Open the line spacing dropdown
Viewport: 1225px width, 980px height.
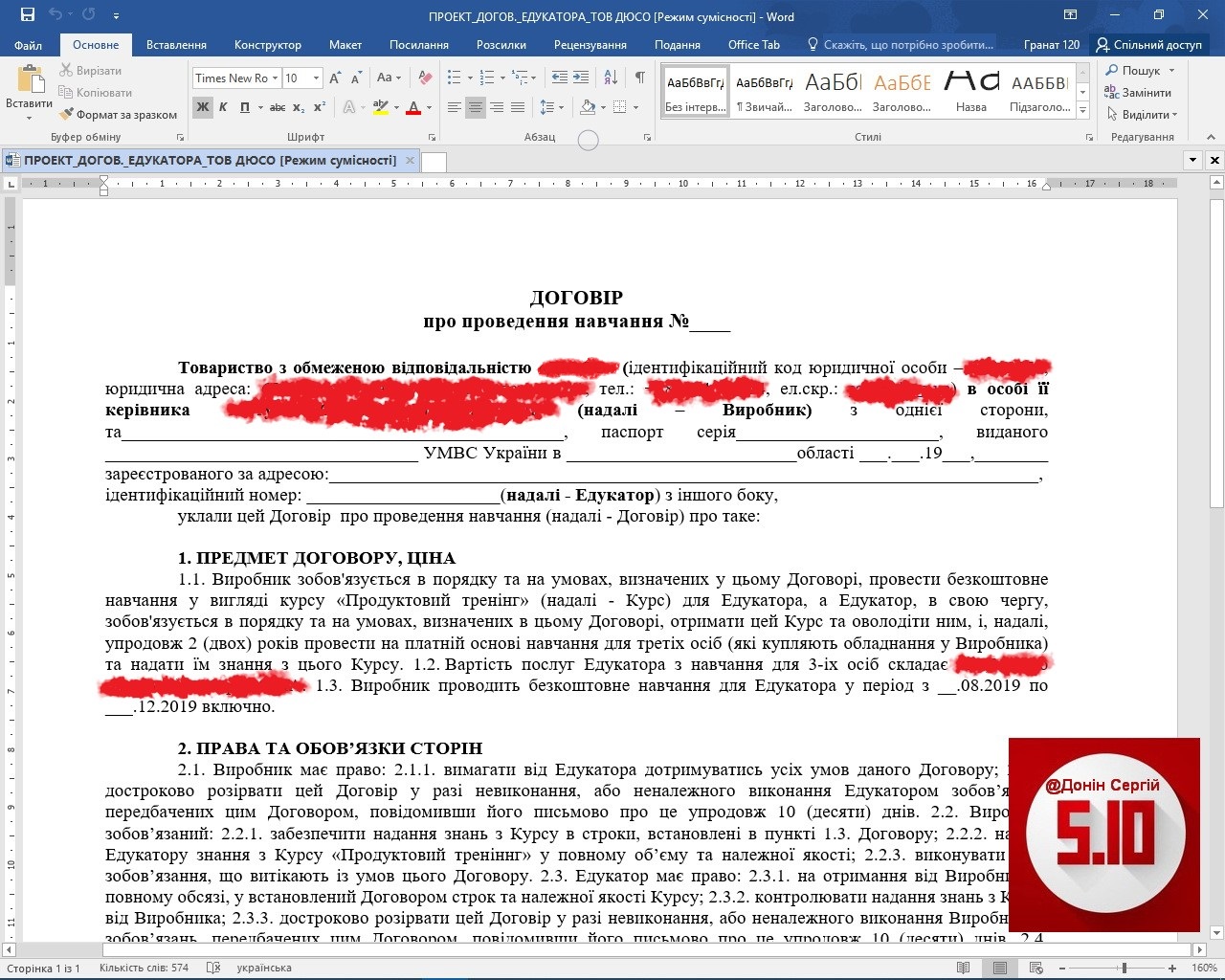tap(551, 108)
